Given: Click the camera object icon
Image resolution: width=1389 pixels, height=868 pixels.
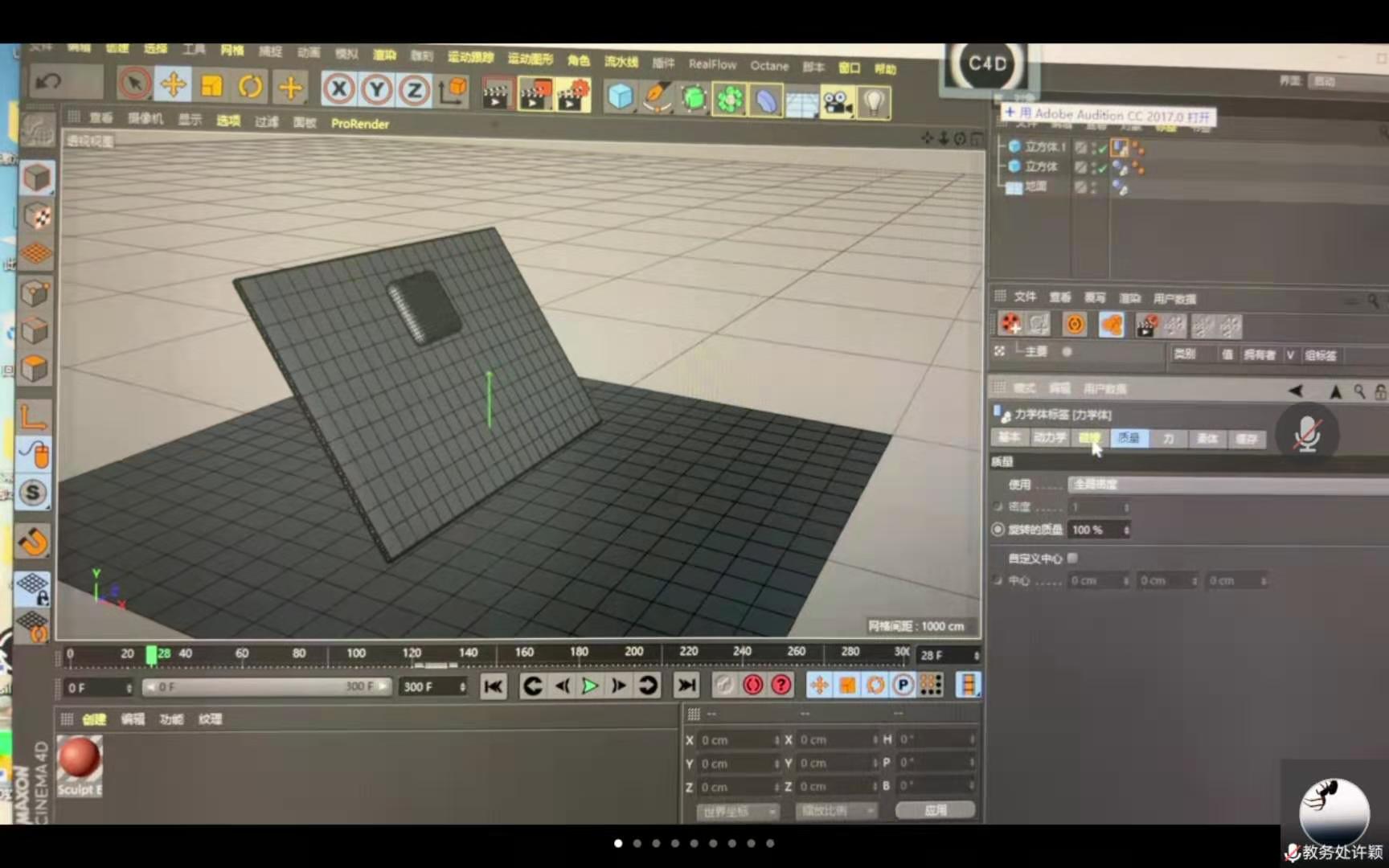Looking at the screenshot, I should pyautogui.click(x=837, y=102).
